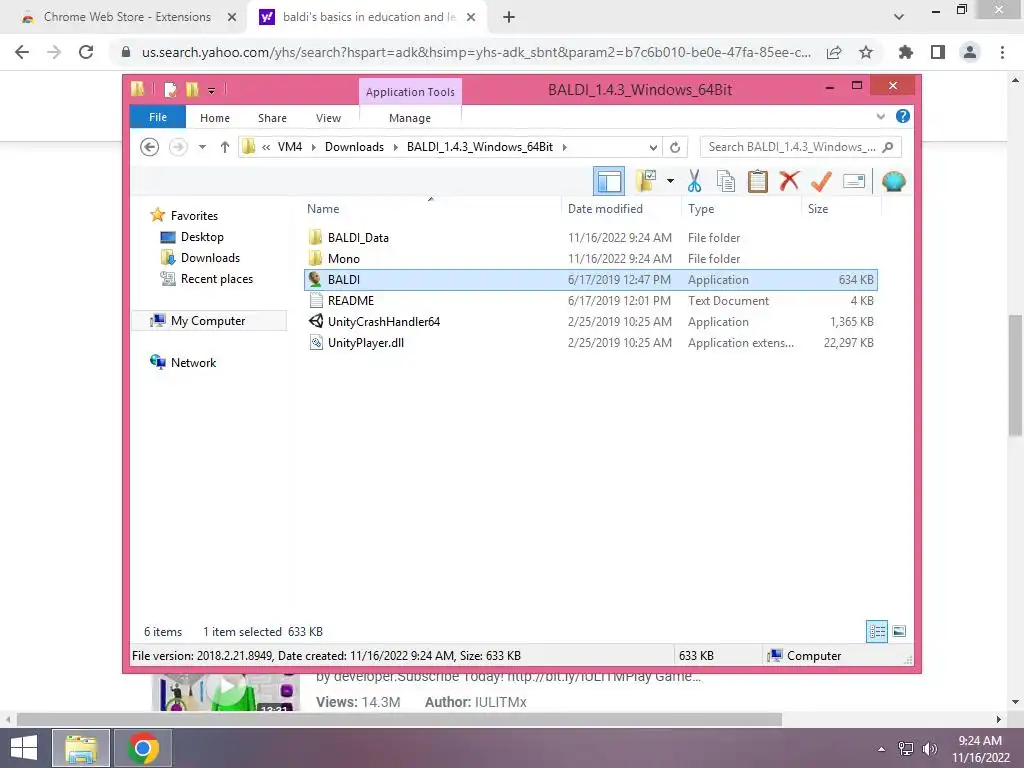The height and width of the screenshot is (768, 1024).
Task: Expand the arrow after the Downloads breadcrumb
Action: (396, 147)
